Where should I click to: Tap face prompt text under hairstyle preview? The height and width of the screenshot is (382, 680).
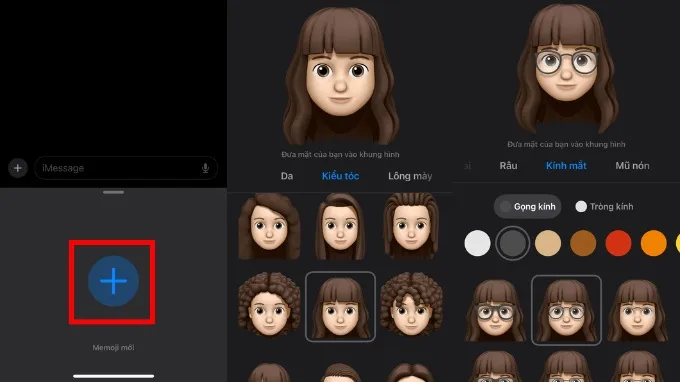pos(340,154)
